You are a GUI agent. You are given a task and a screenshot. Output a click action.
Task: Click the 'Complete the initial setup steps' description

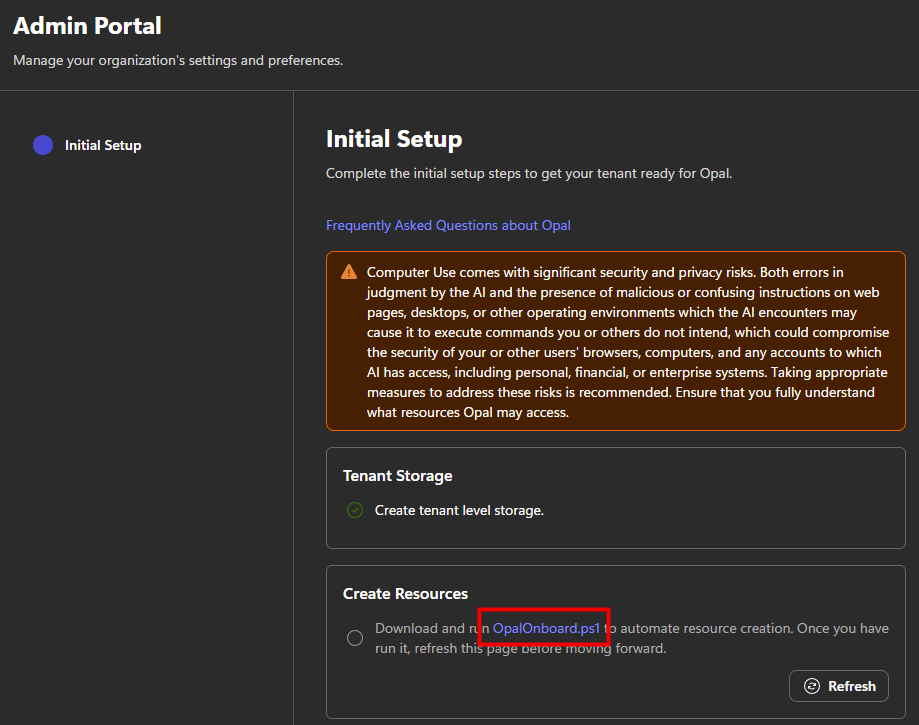529,173
